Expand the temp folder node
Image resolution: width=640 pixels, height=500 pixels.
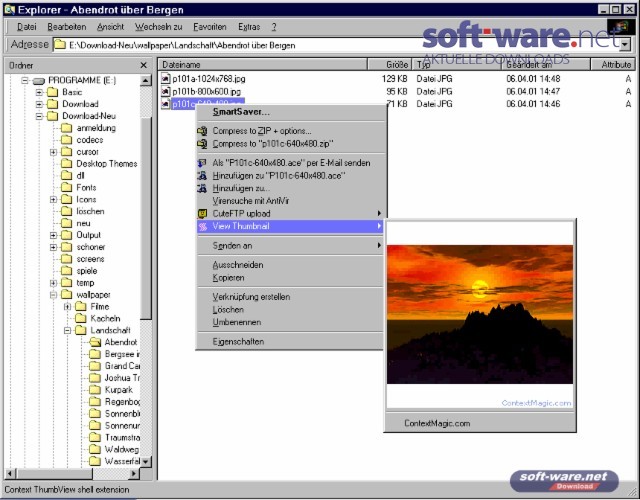click(53, 283)
